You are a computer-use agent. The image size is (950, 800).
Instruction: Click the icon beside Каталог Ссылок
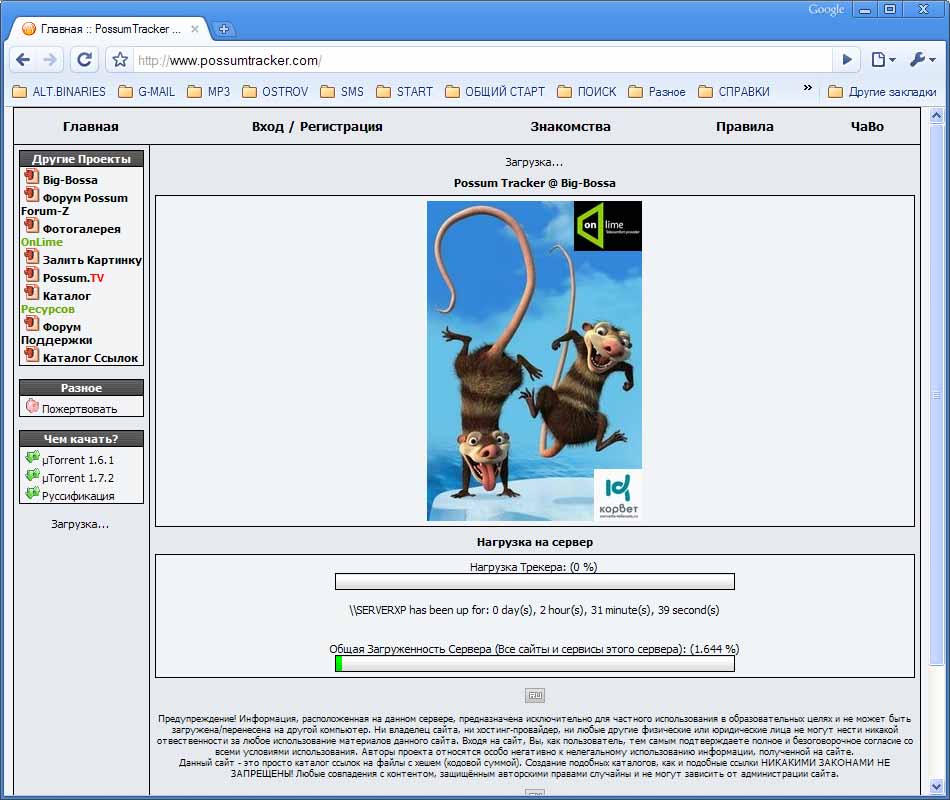(x=32, y=355)
